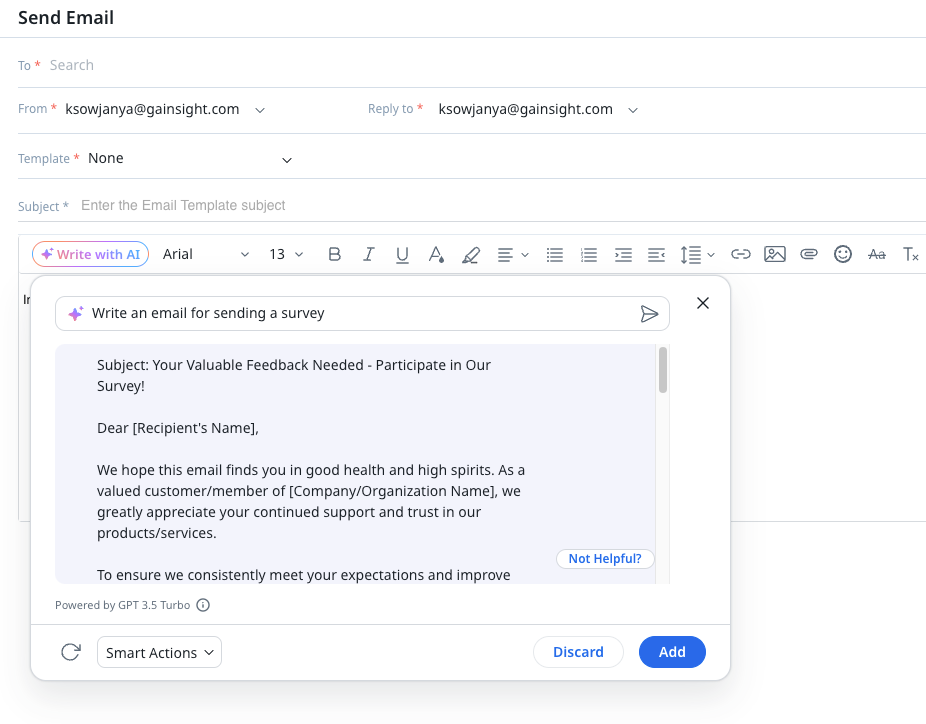
Task: Expand the From email address dropdown
Action: click(x=165, y=109)
